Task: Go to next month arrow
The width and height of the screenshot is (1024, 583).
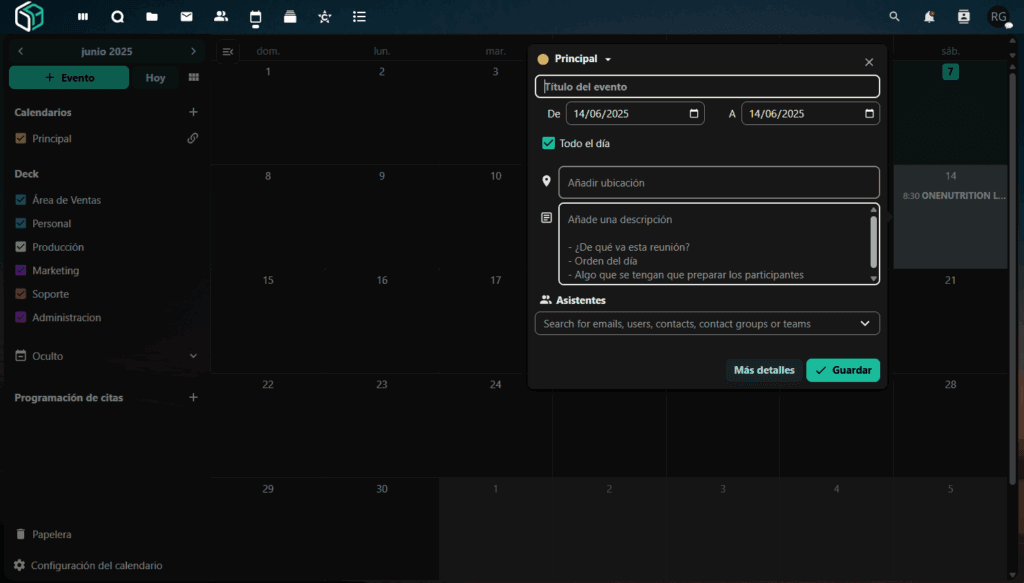Action: click(x=193, y=51)
